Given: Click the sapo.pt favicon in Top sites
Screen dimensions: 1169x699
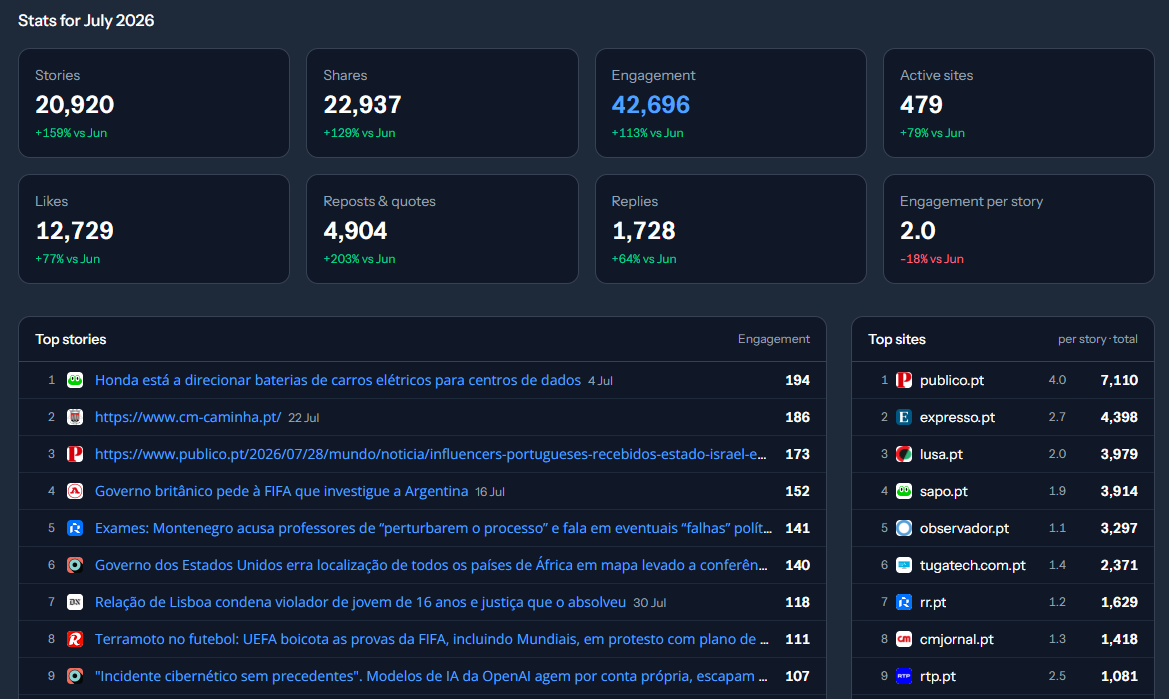Looking at the screenshot, I should point(904,491).
